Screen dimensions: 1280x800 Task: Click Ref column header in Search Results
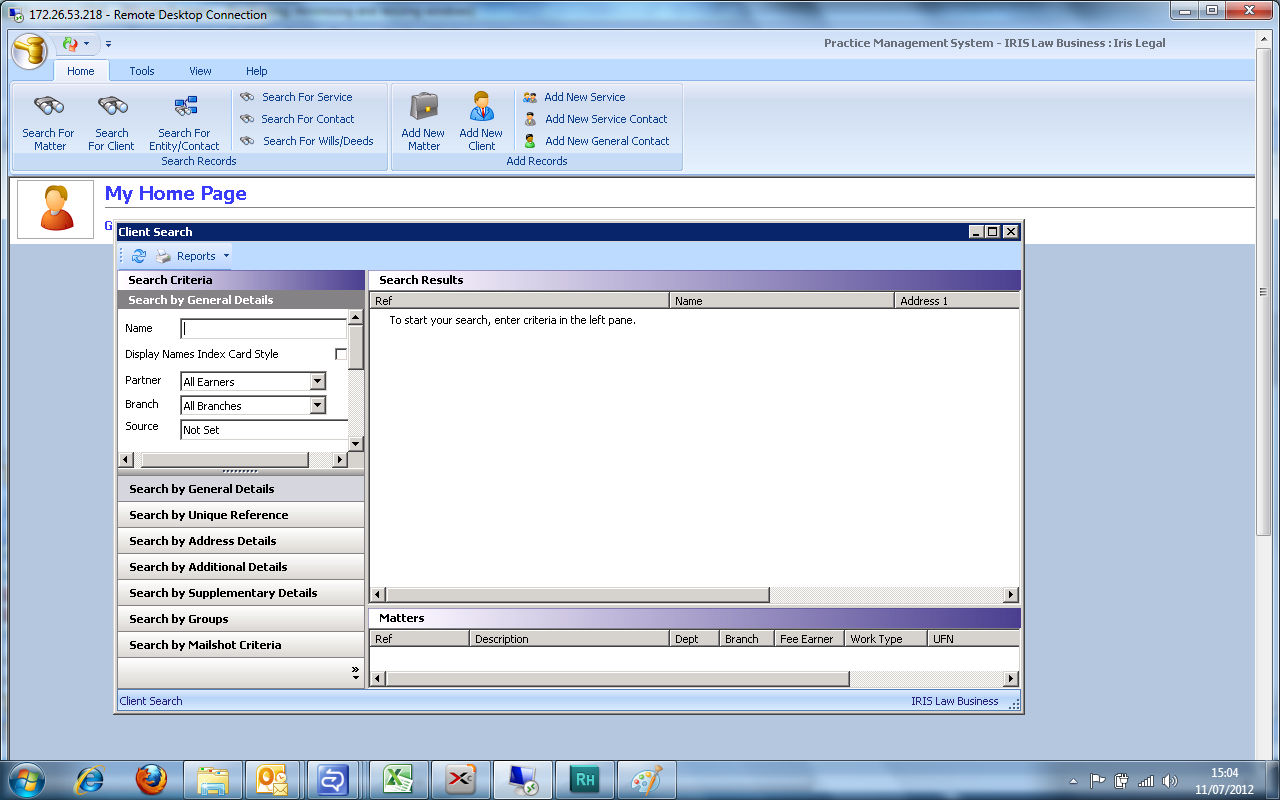[519, 300]
